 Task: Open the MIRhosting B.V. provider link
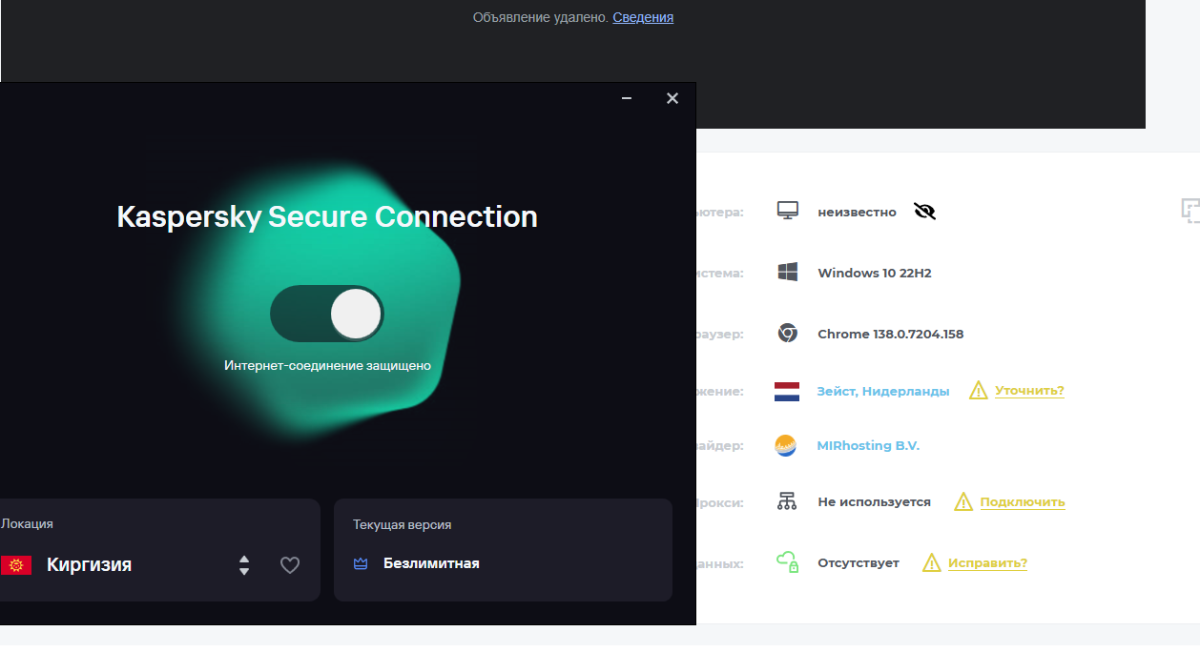click(868, 446)
